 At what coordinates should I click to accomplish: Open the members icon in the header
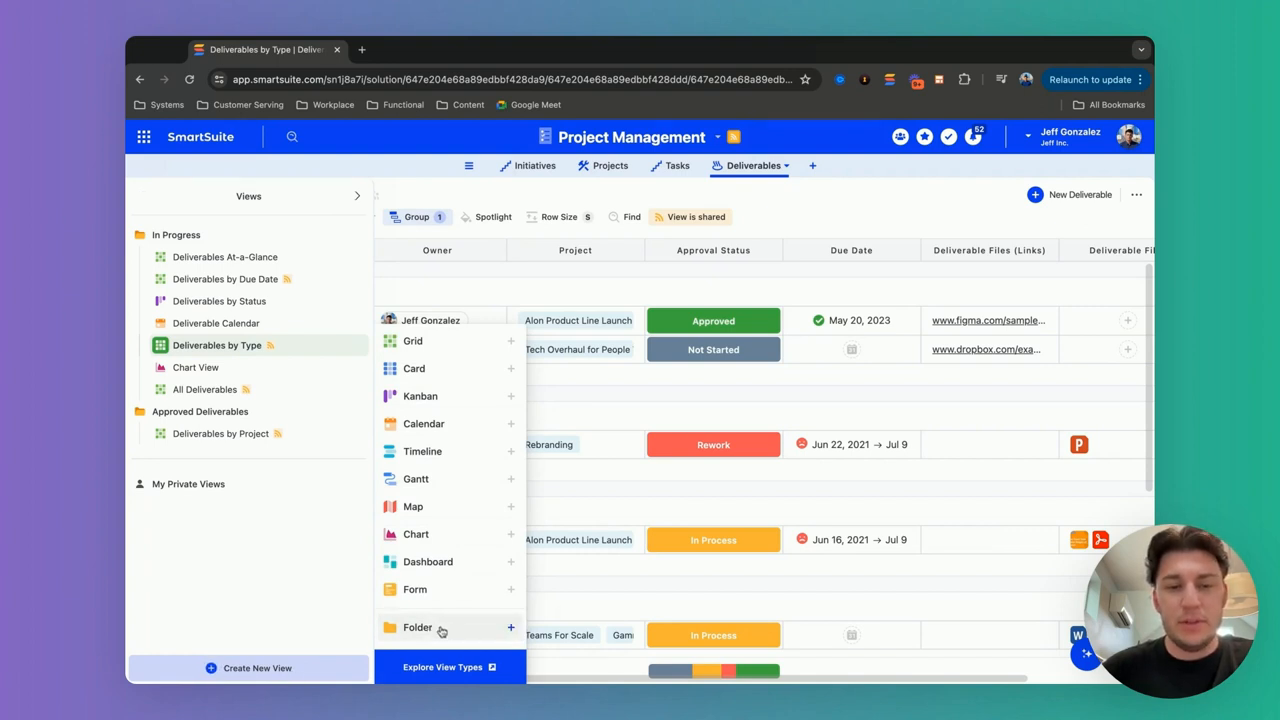pyautogui.click(x=900, y=137)
